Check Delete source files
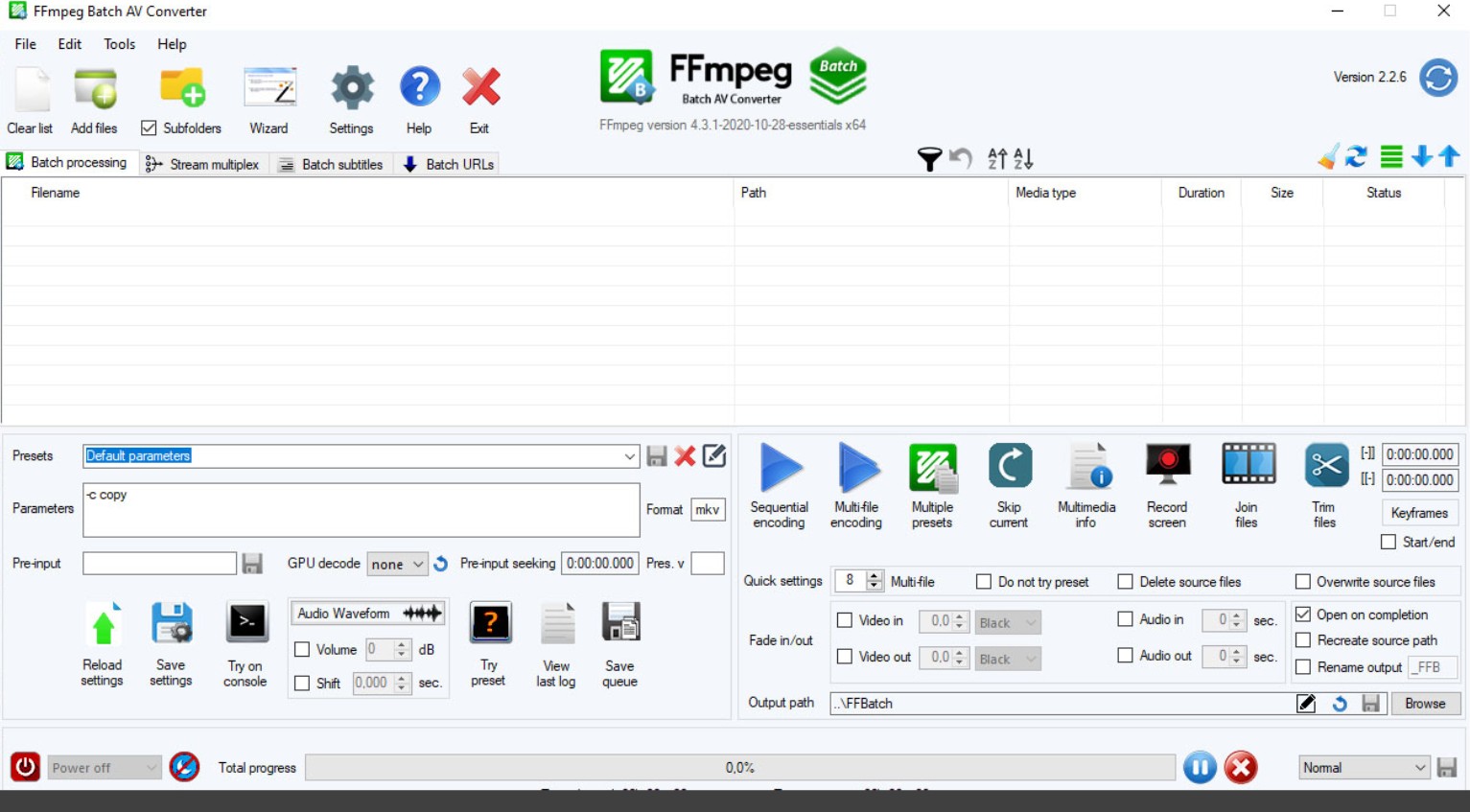This screenshot has width=1470, height=812. pos(1126,582)
